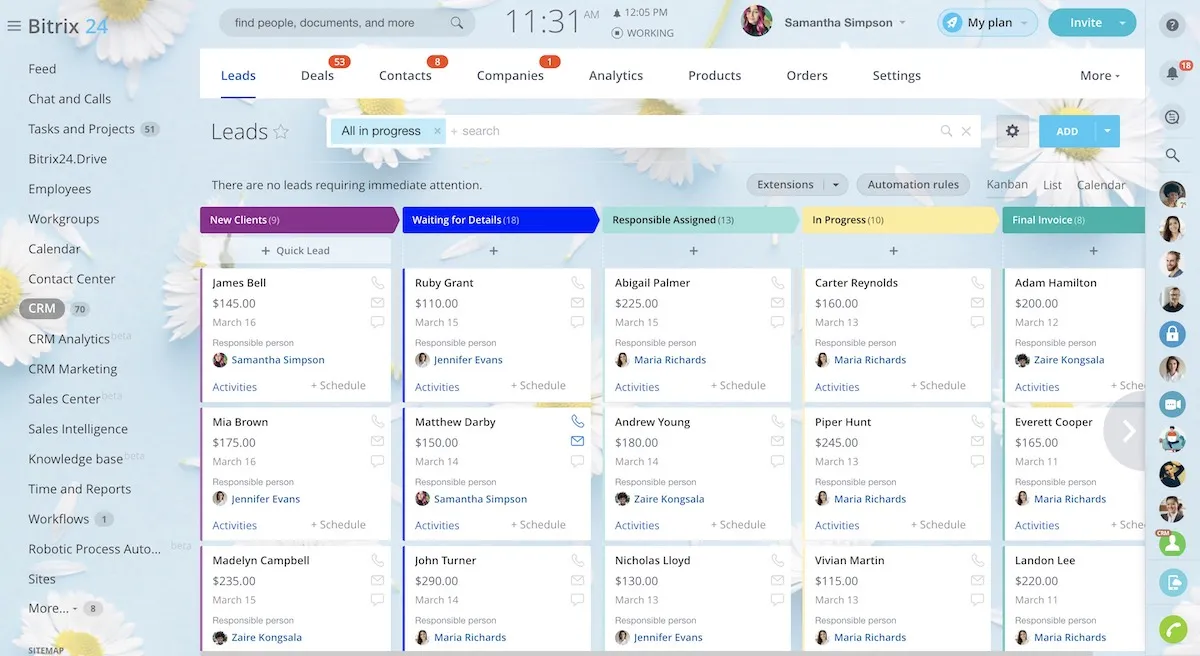Open the help question mark icon
The height and width of the screenshot is (656, 1200).
(1173, 25)
